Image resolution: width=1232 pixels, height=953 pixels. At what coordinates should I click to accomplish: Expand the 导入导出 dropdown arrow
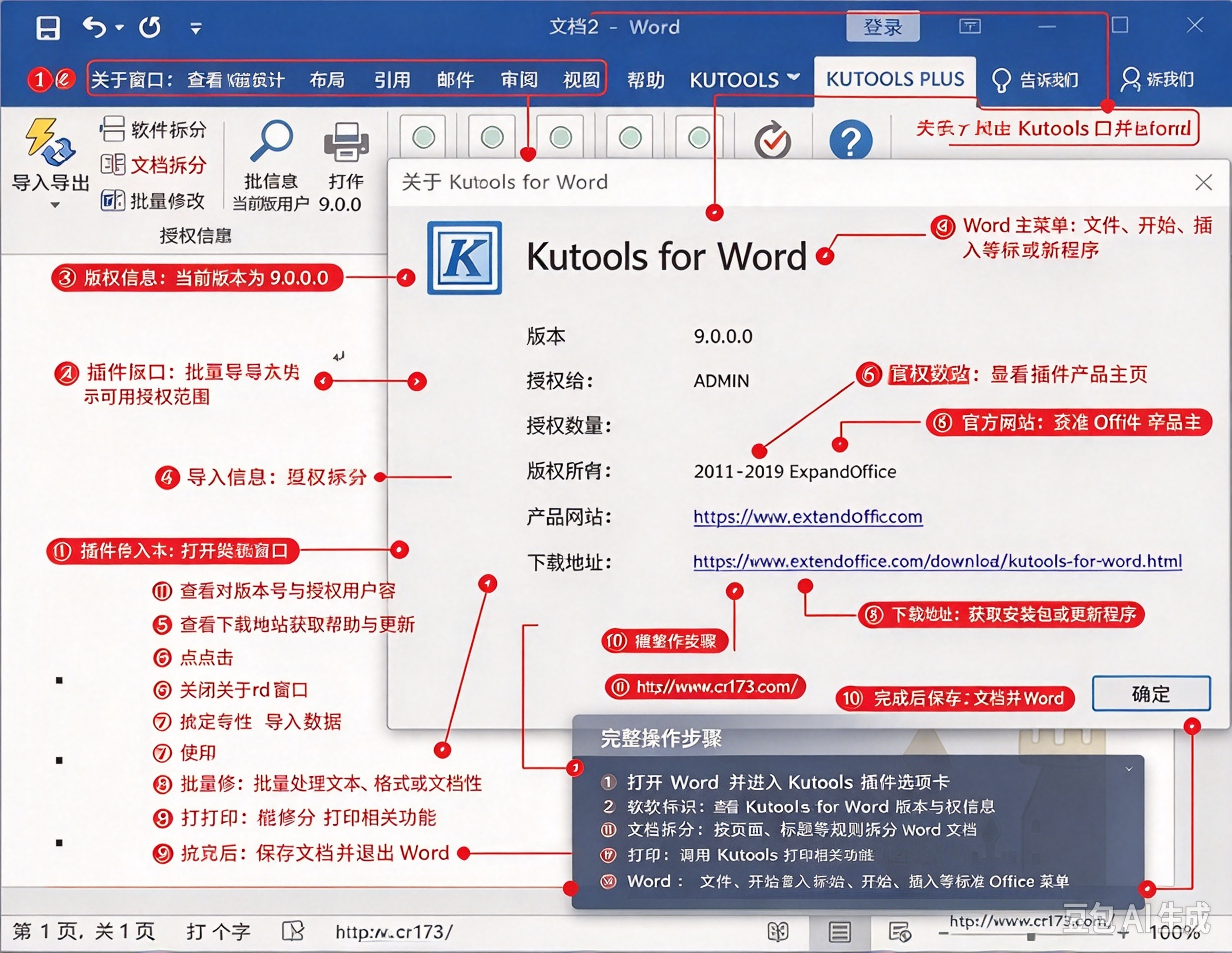55,205
